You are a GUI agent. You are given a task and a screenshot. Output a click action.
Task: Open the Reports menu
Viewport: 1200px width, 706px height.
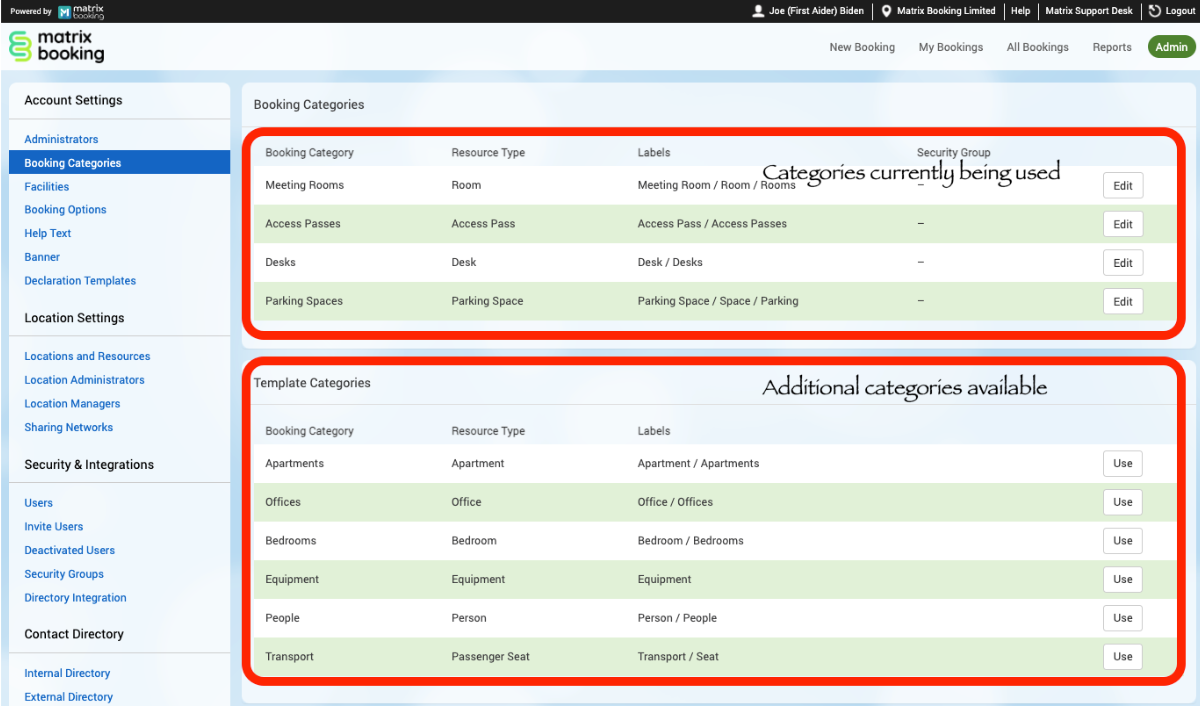[1111, 47]
